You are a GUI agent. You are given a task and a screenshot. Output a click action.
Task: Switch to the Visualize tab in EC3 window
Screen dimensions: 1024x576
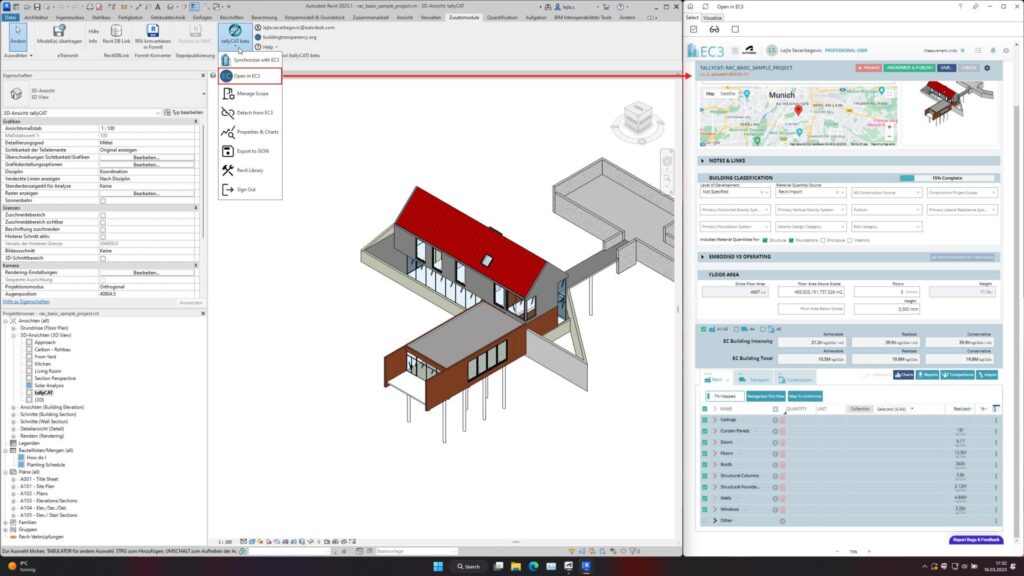click(712, 18)
